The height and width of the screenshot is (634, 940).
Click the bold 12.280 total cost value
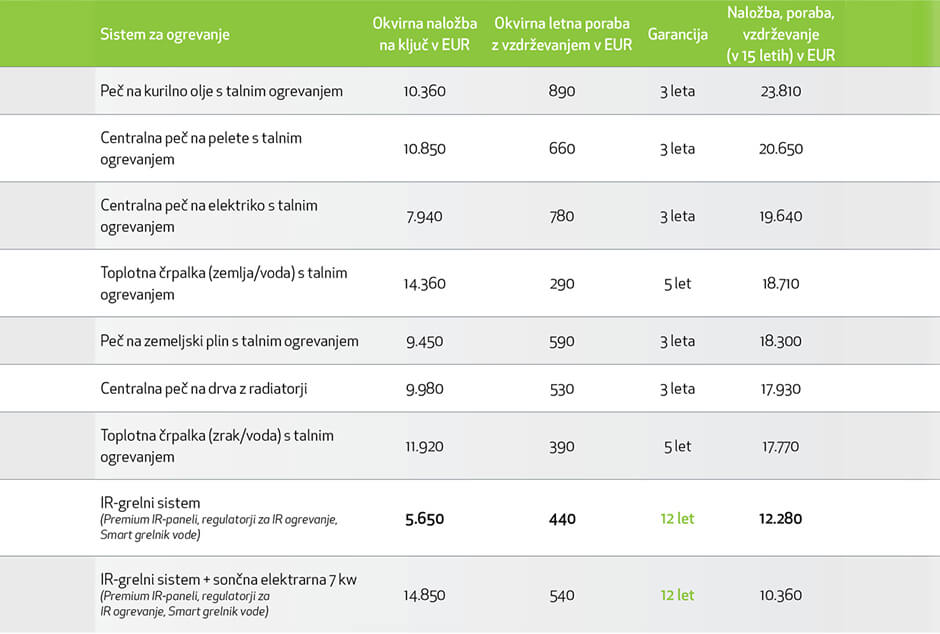pos(781,519)
